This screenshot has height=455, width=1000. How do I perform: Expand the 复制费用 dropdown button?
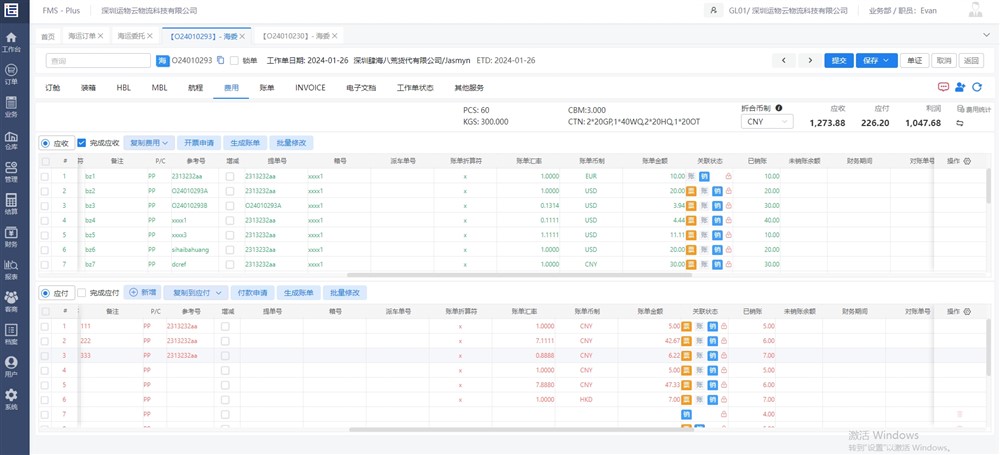point(151,143)
